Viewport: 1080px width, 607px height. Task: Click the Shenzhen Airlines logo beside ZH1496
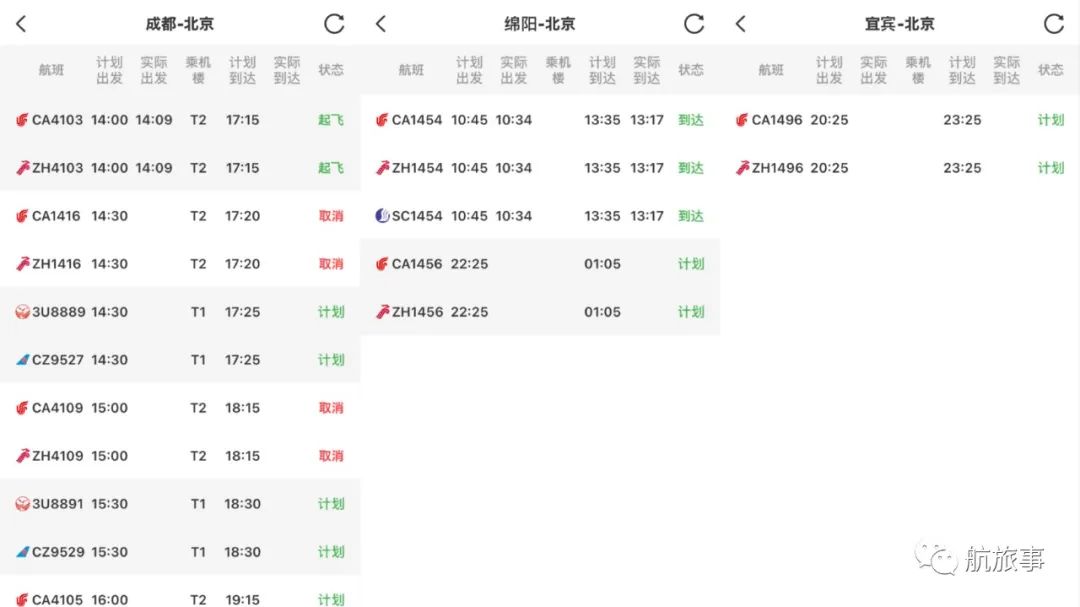[x=742, y=168]
